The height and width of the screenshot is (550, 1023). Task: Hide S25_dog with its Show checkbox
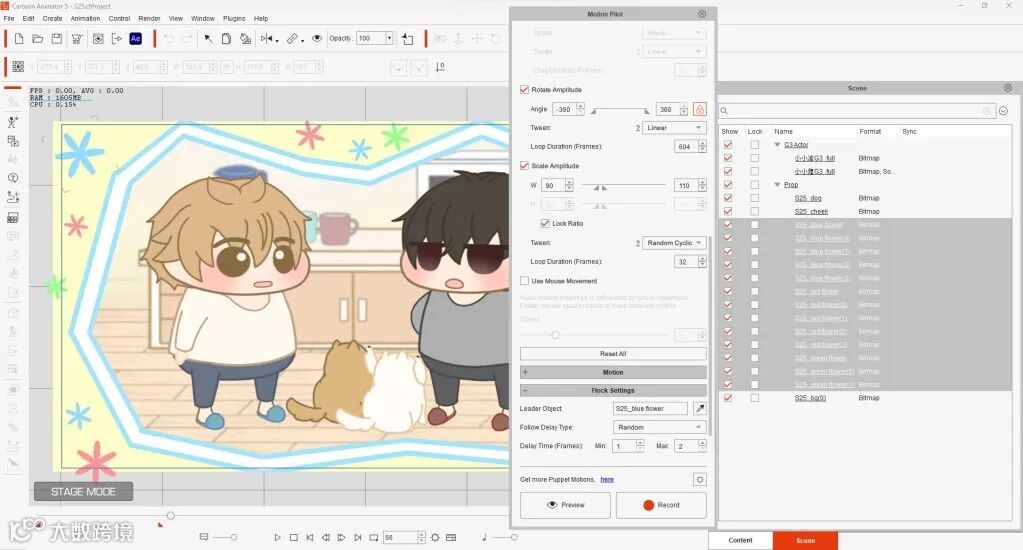tap(728, 198)
